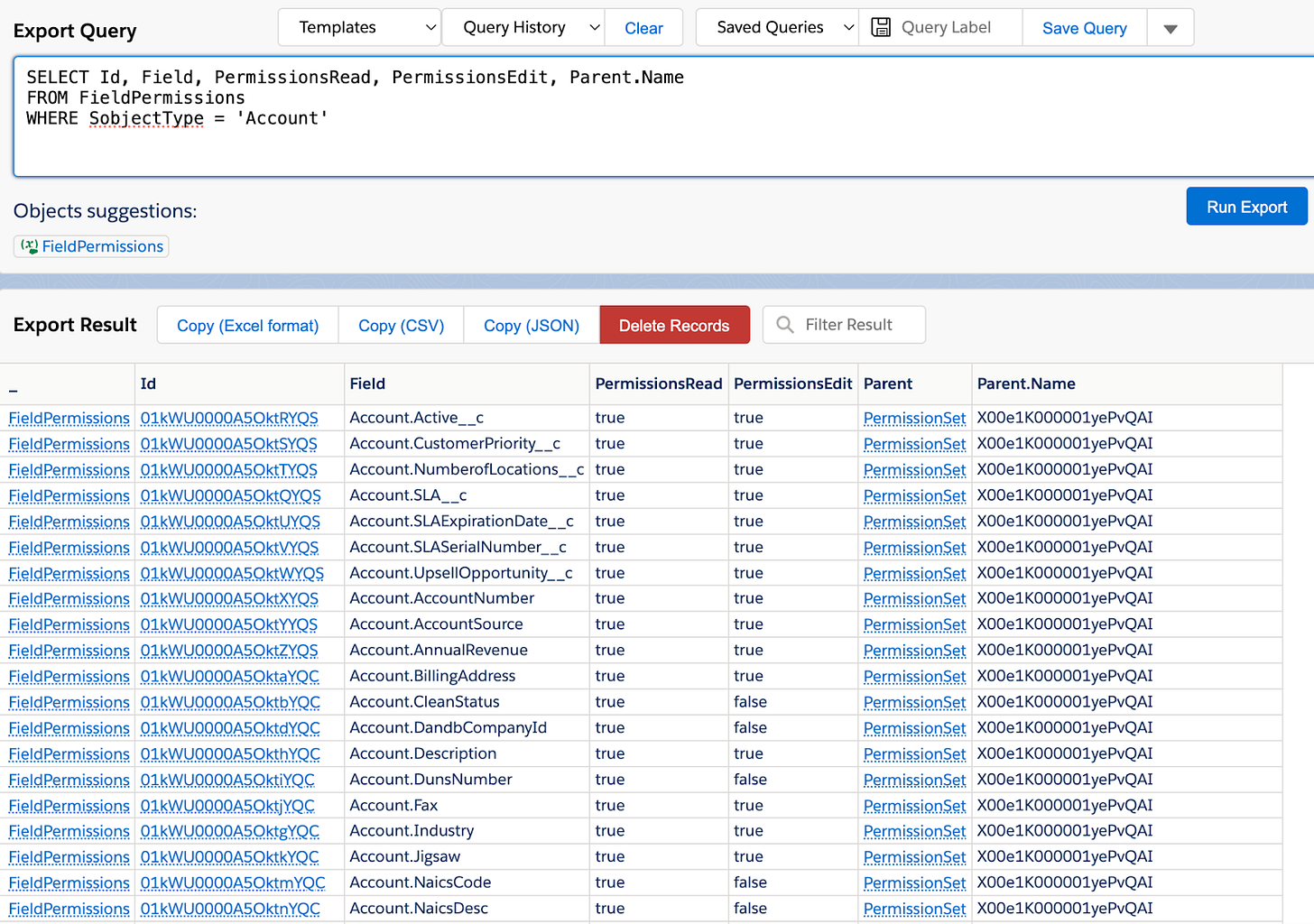This screenshot has height=924, width=1314.
Task: Click Copy (Excel format) button
Action: 248,326
